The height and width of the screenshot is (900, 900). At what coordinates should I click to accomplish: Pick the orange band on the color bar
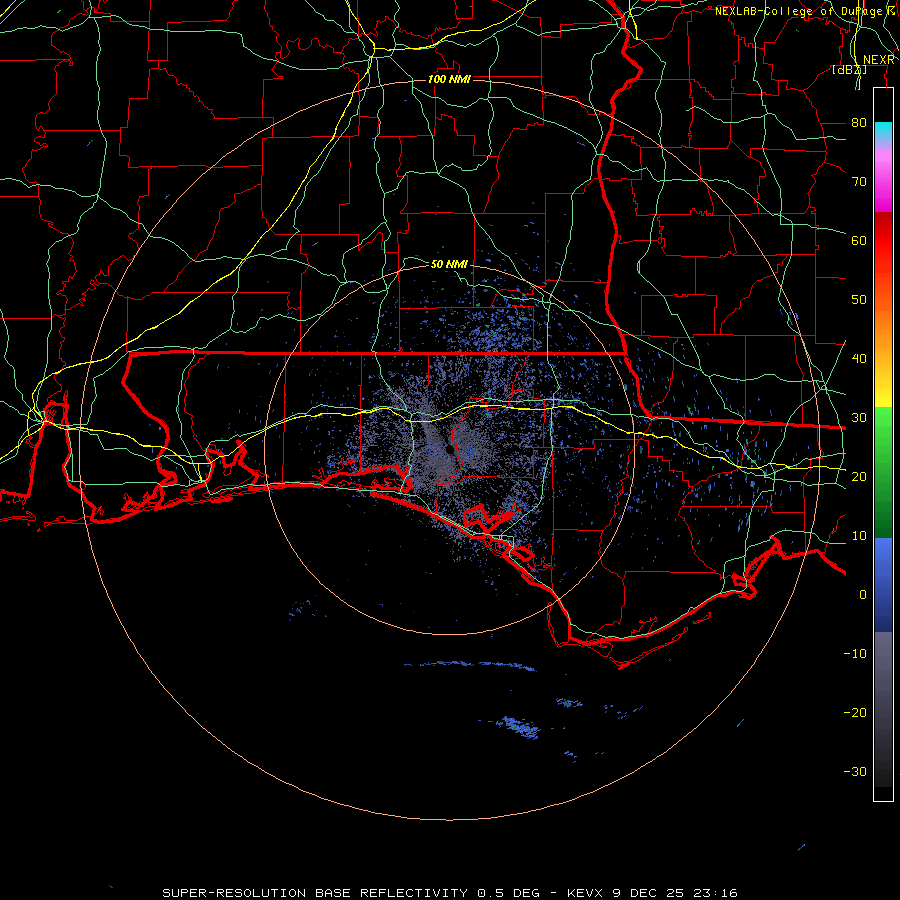883,321
